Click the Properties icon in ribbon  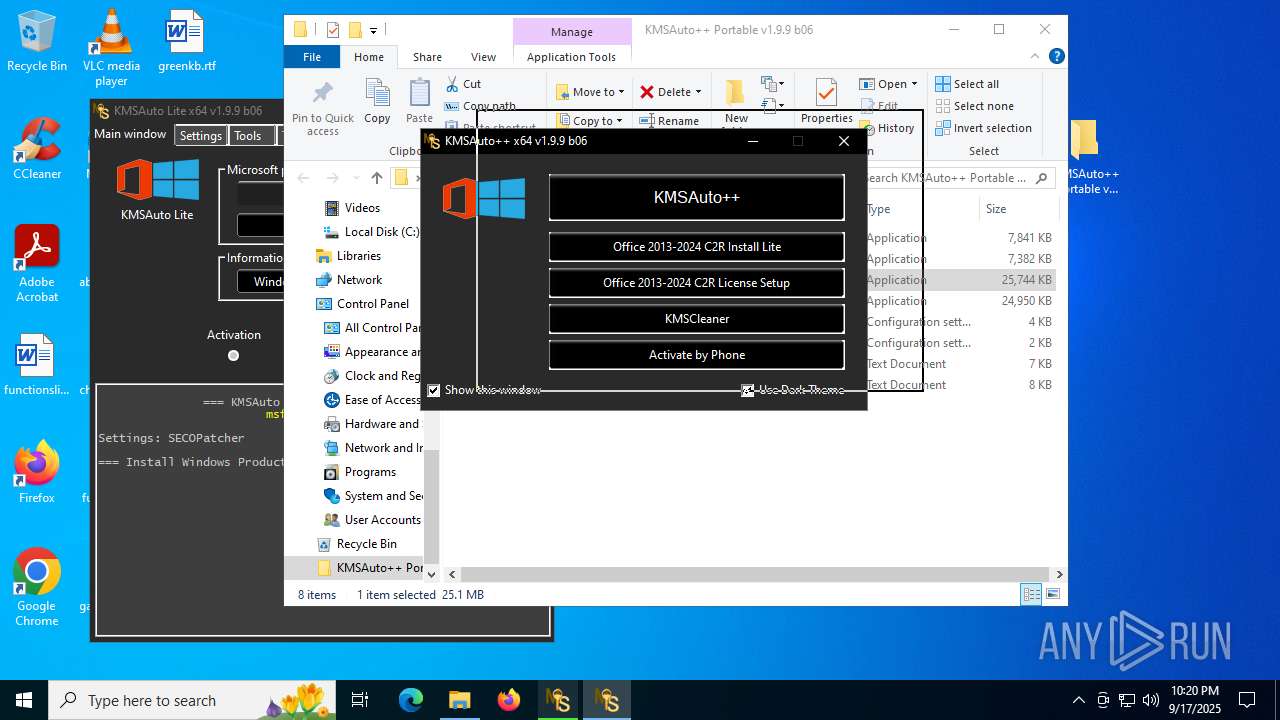(x=826, y=93)
